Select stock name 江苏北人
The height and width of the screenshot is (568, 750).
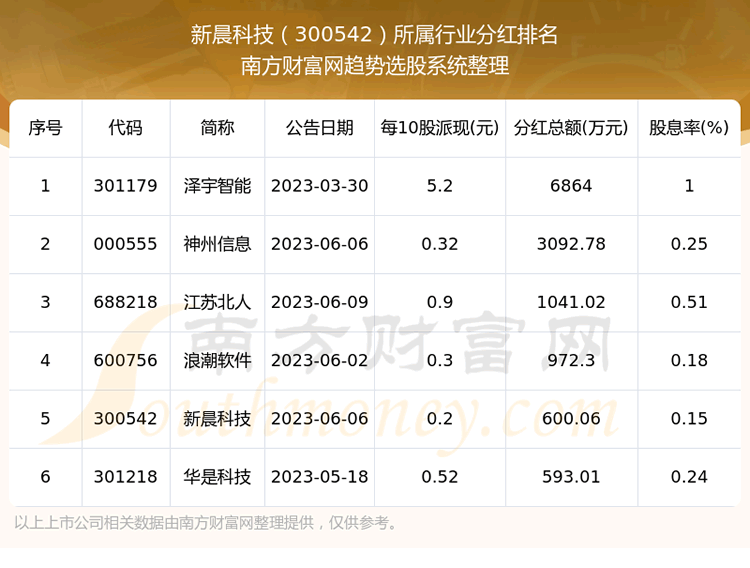[x=217, y=302]
